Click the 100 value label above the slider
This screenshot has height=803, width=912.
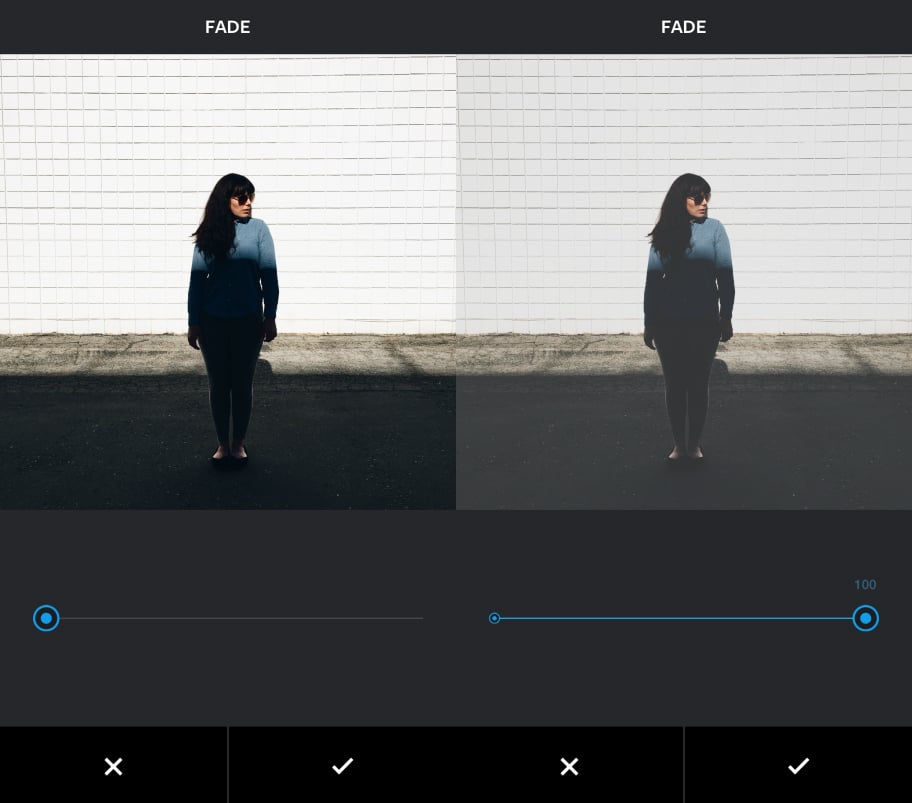[x=864, y=584]
